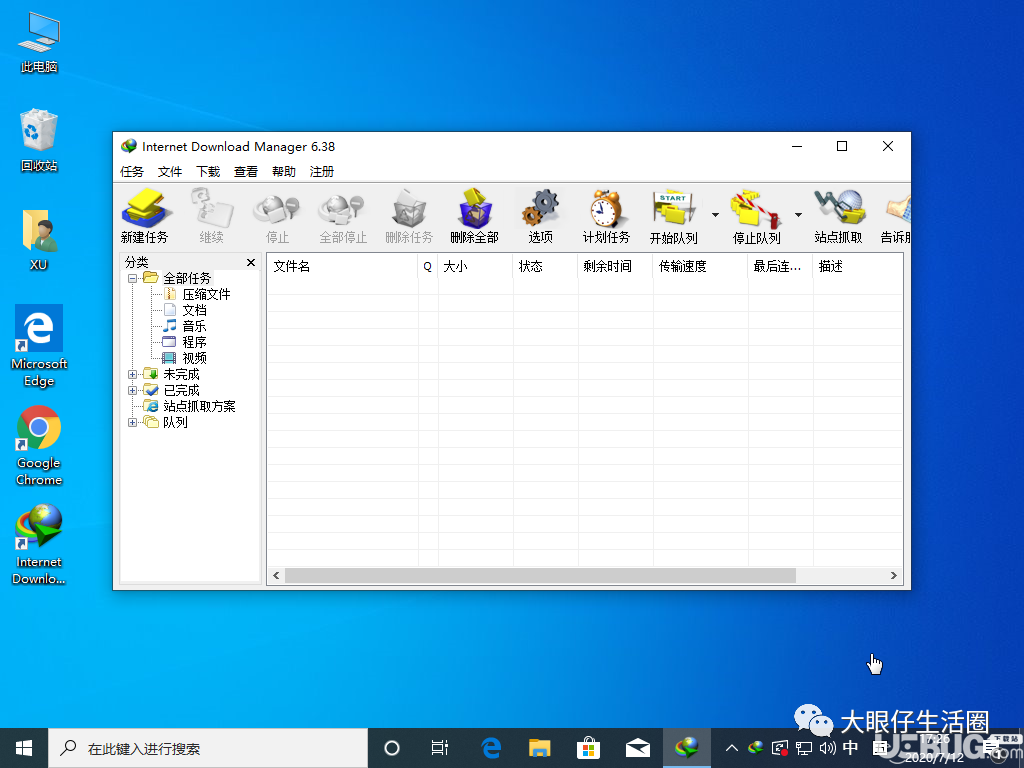The width and height of the screenshot is (1024, 768).
Task: Click the 停止队列 (stop queue) icon
Action: 756,216
